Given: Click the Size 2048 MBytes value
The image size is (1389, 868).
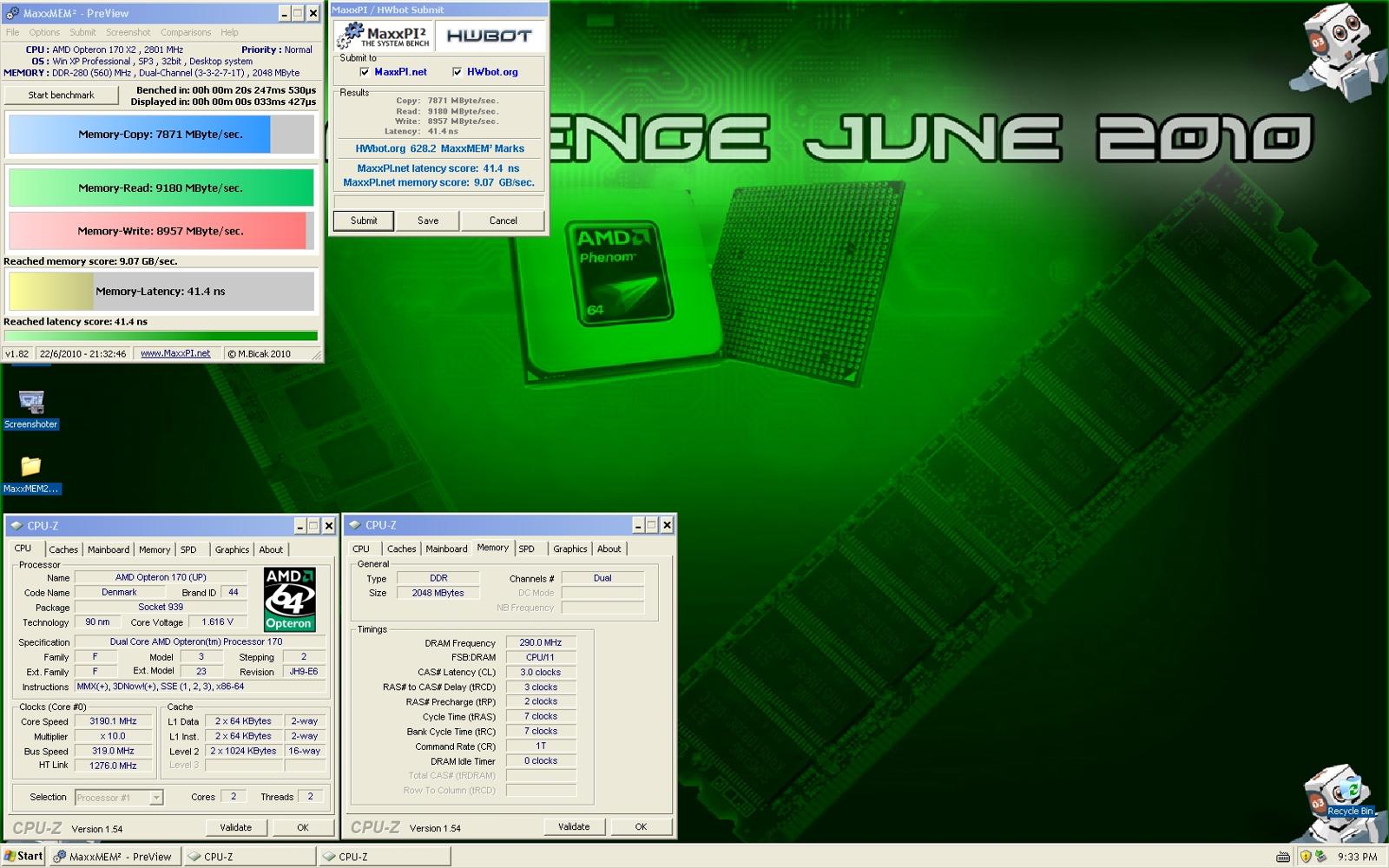Looking at the screenshot, I should pyautogui.click(x=438, y=593).
